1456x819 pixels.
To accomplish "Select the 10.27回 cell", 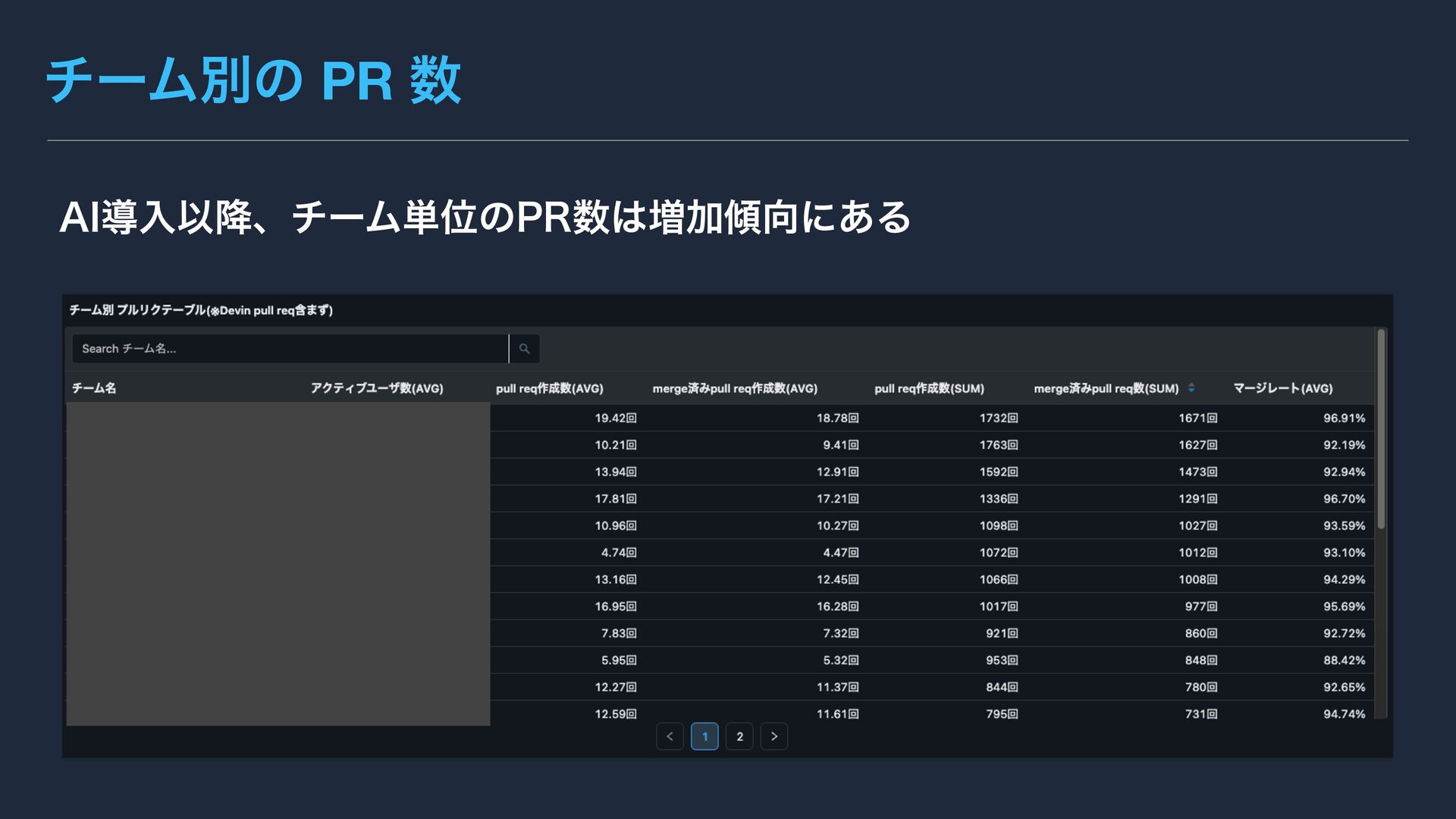I will click(x=838, y=526).
